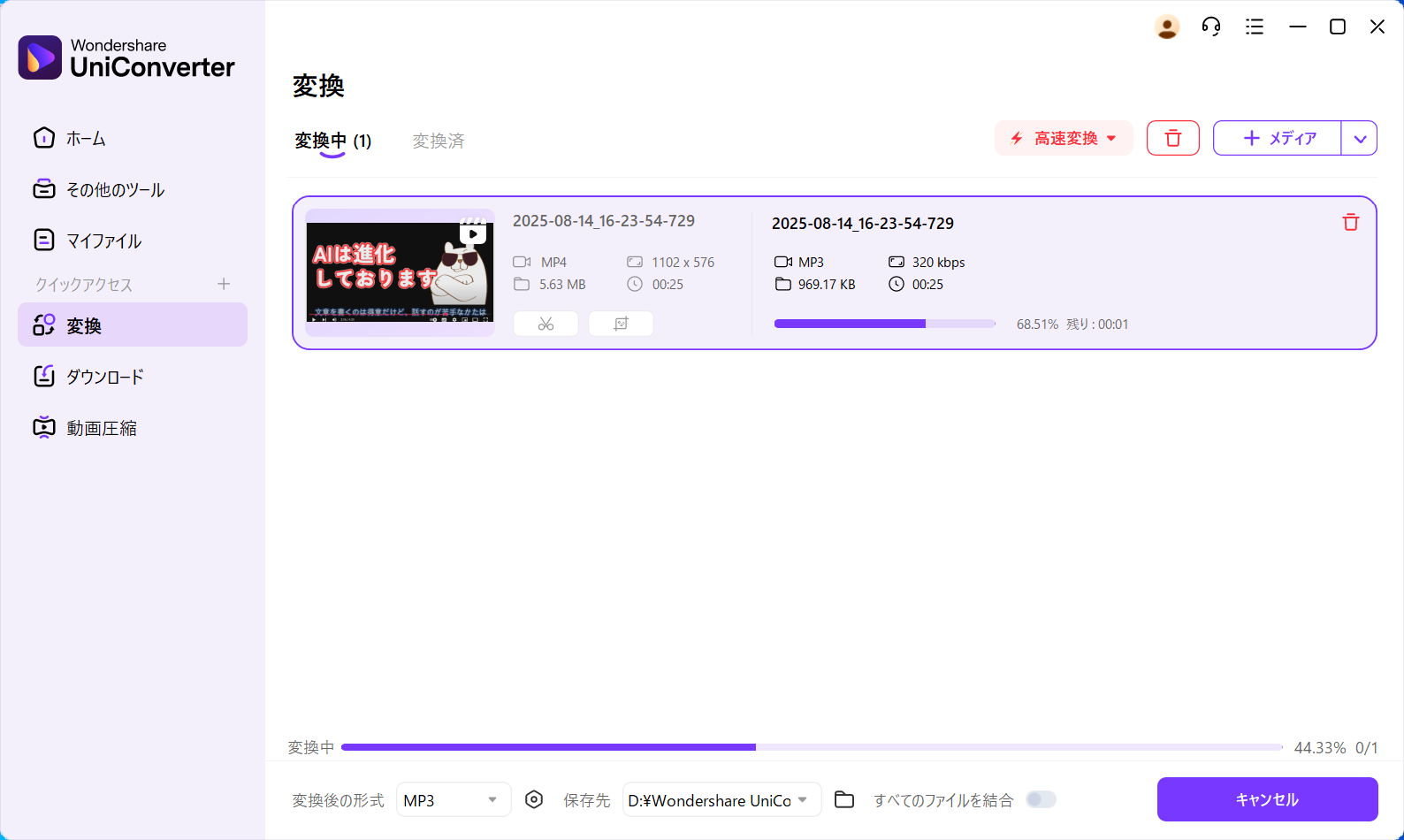This screenshot has width=1404, height=840.
Task: Click the + メディア button
Action: (1278, 138)
